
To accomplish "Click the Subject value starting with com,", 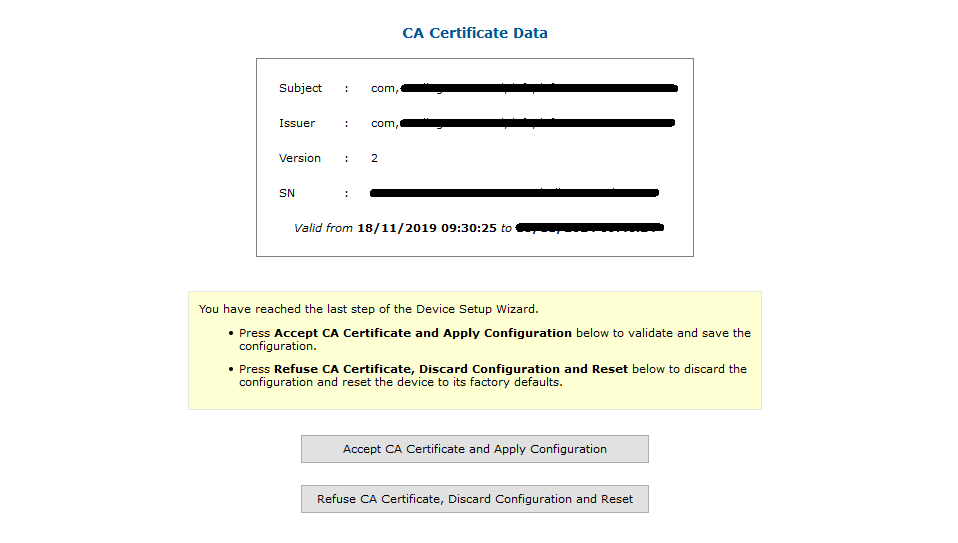I will (524, 88).
